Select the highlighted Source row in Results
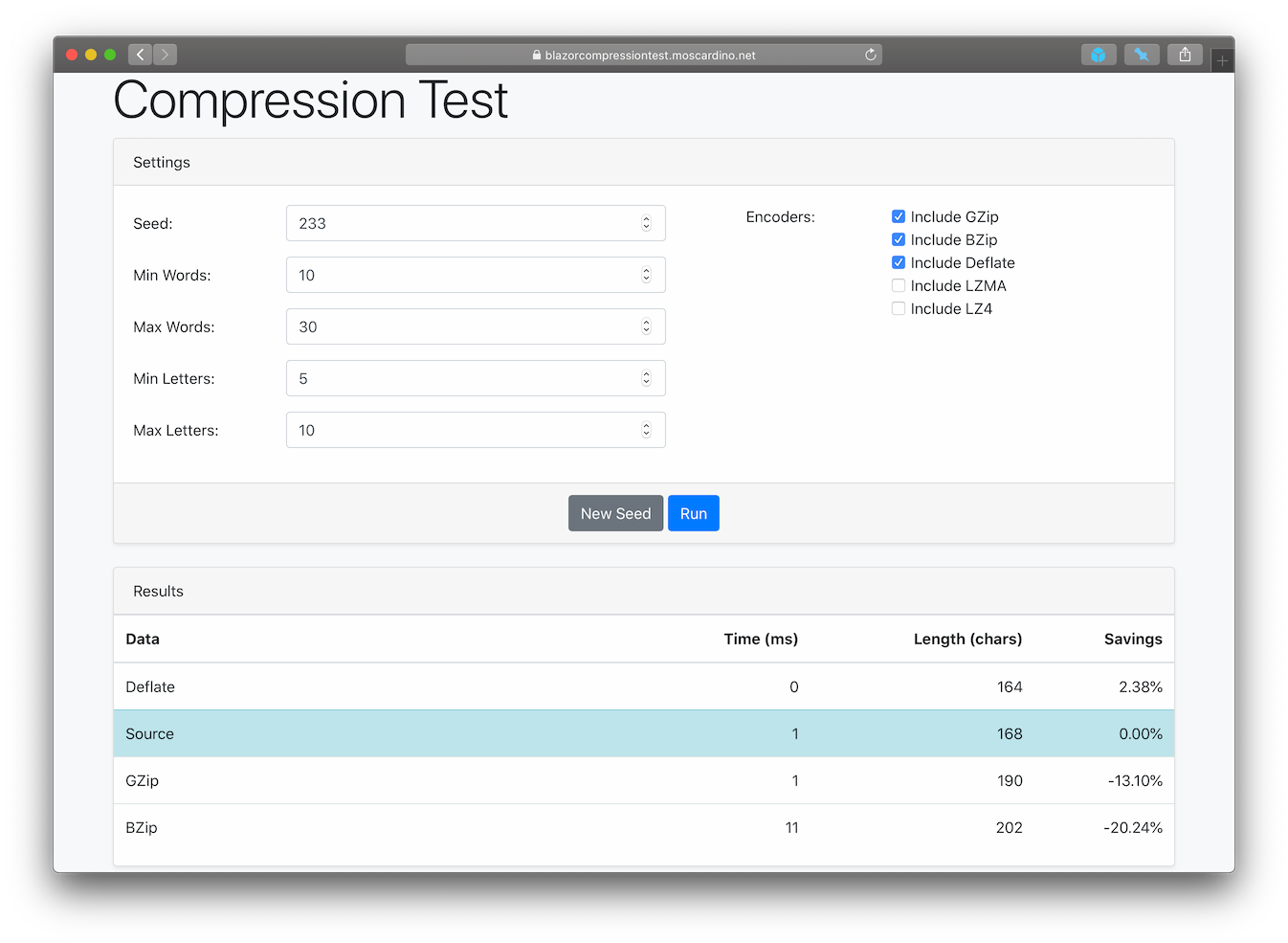The image size is (1288, 943). (x=383, y=733)
